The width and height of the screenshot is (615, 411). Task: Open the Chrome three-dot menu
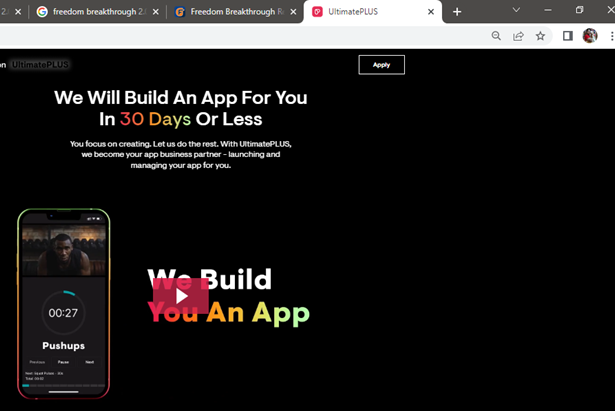click(611, 36)
